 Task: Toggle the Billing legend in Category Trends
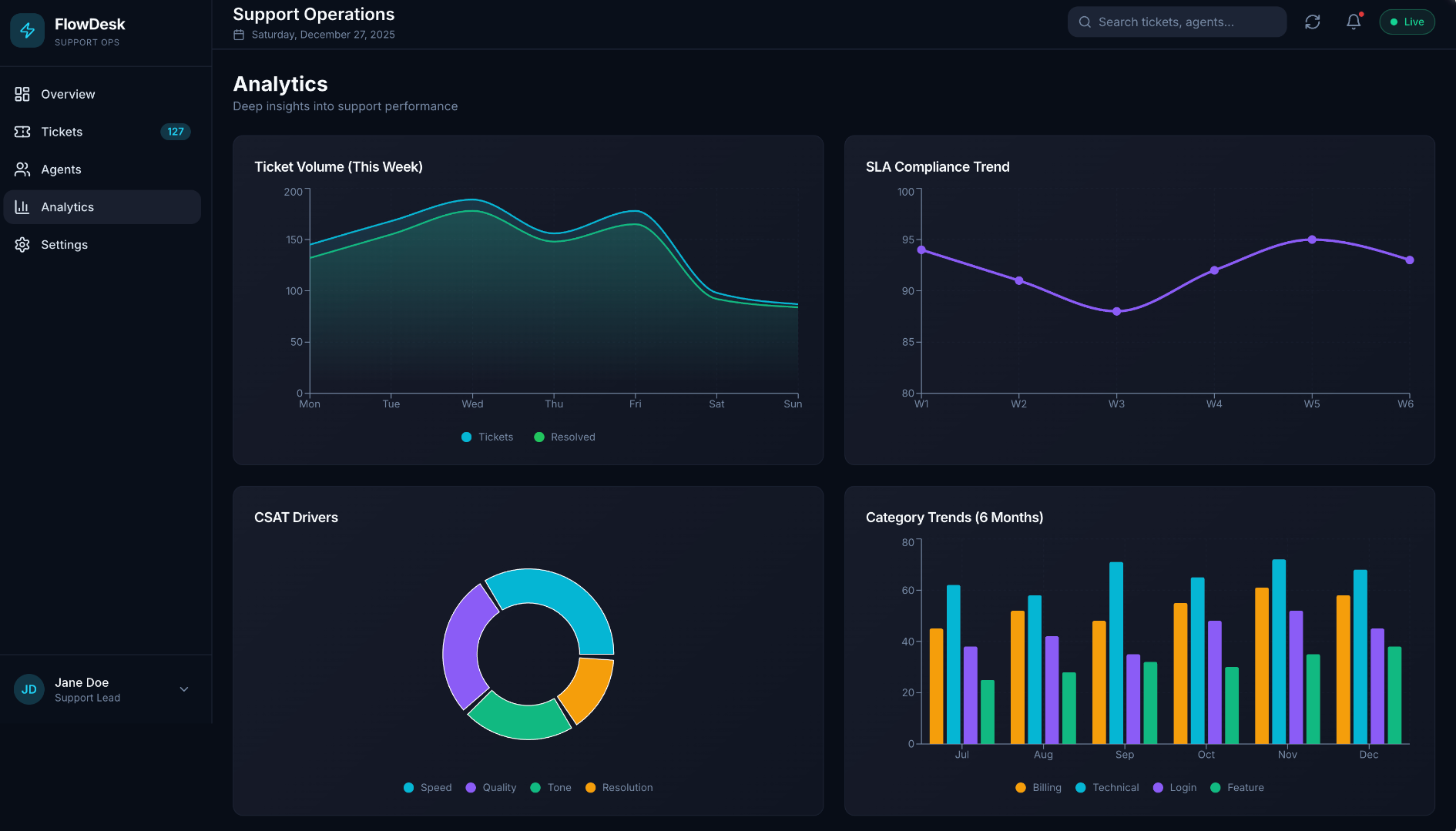1038,787
